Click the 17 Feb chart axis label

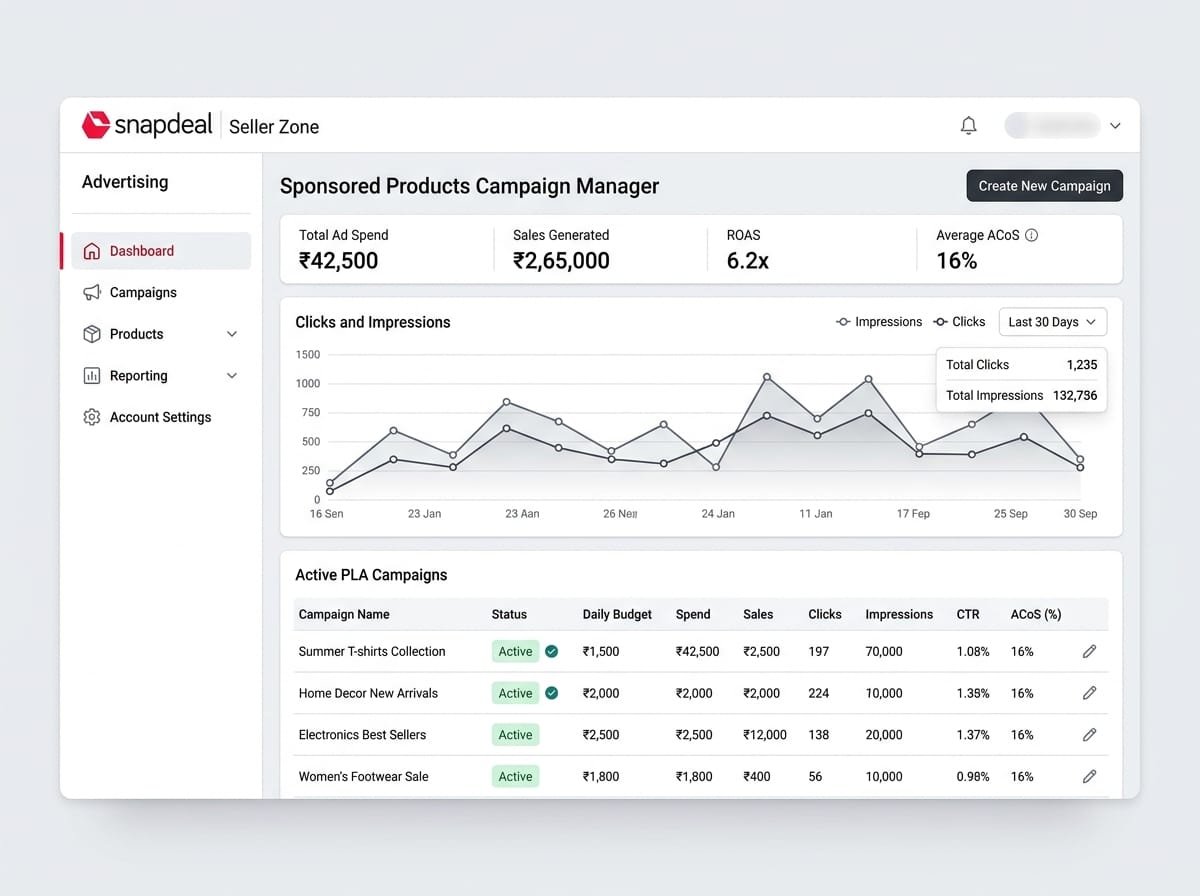pos(913,513)
